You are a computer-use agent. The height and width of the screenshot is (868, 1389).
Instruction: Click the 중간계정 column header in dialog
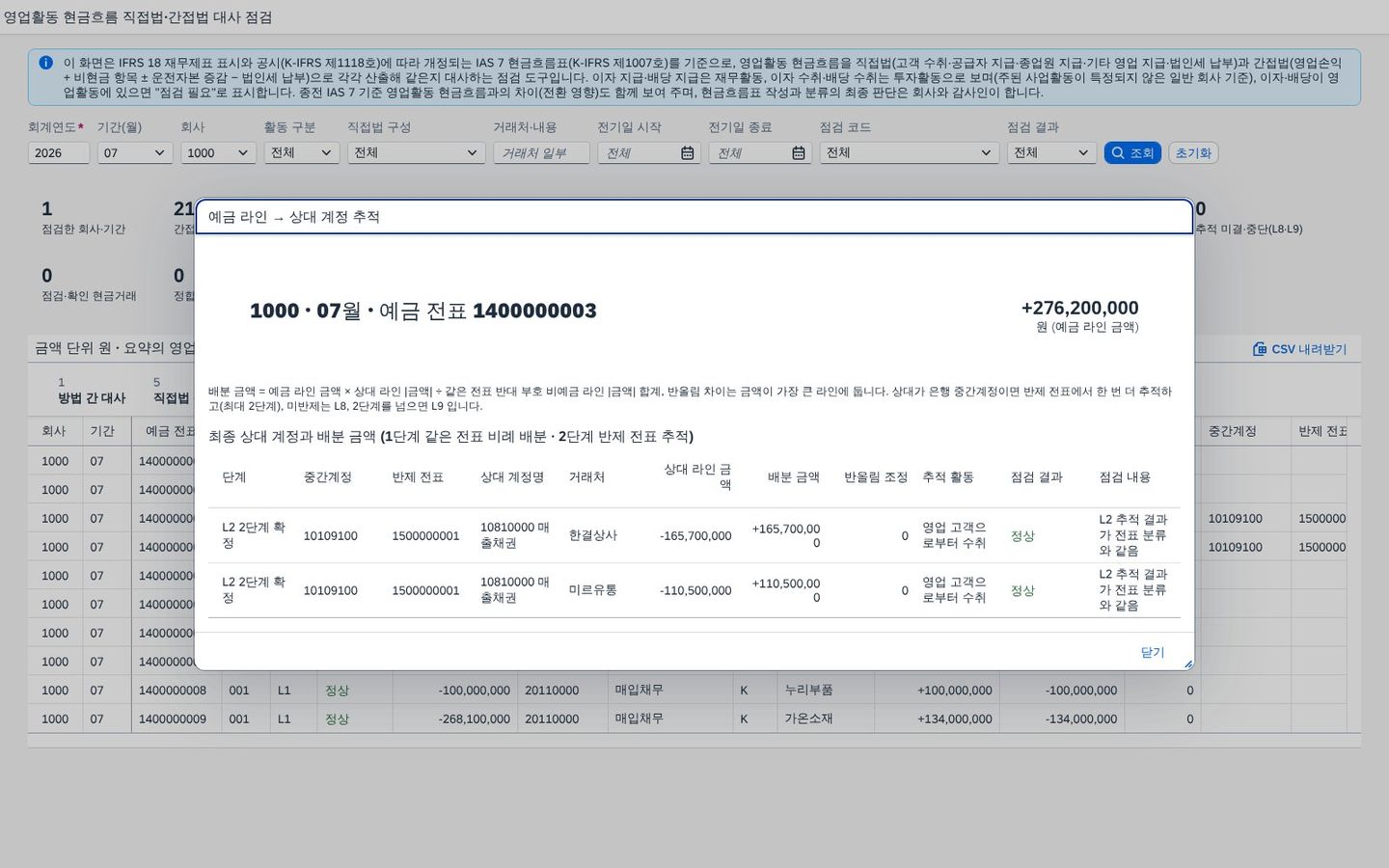point(328,477)
